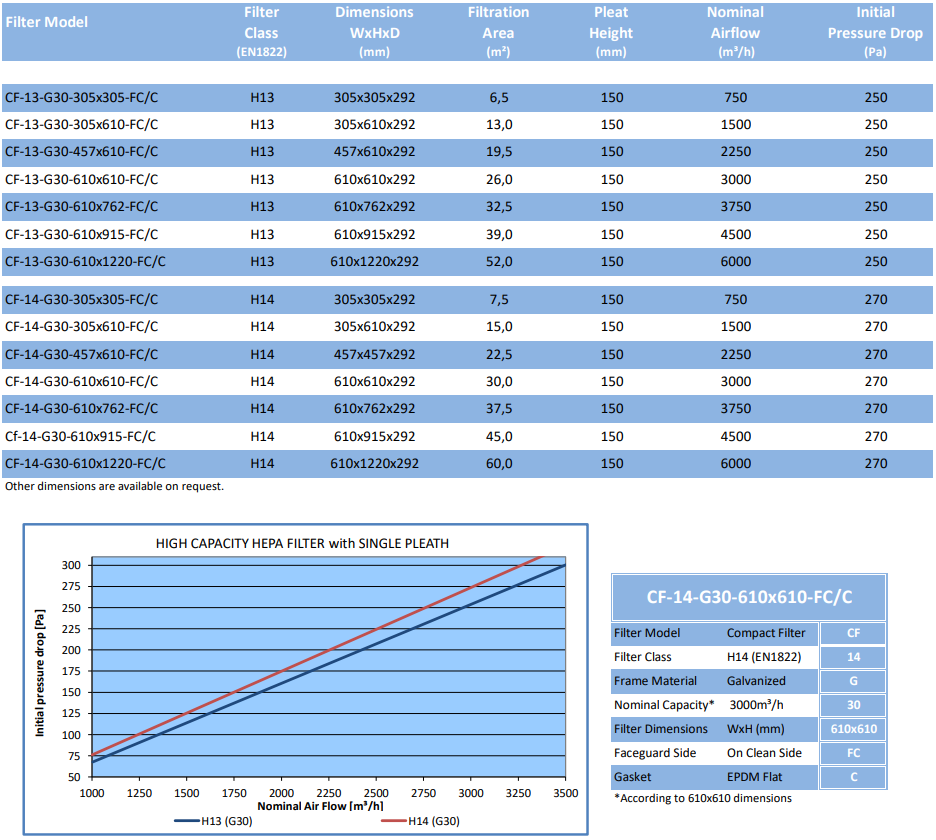Click CF-13-G30-610x610-FC/C in the table
Image resolution: width=936 pixels, height=840 pixels.
pos(81,180)
